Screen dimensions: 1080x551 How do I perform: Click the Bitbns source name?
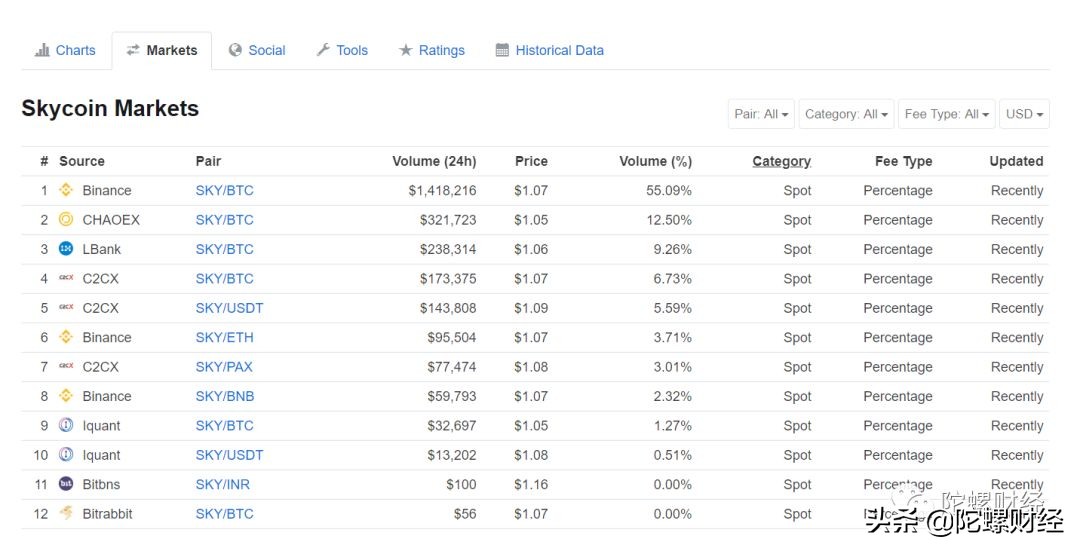[101, 484]
